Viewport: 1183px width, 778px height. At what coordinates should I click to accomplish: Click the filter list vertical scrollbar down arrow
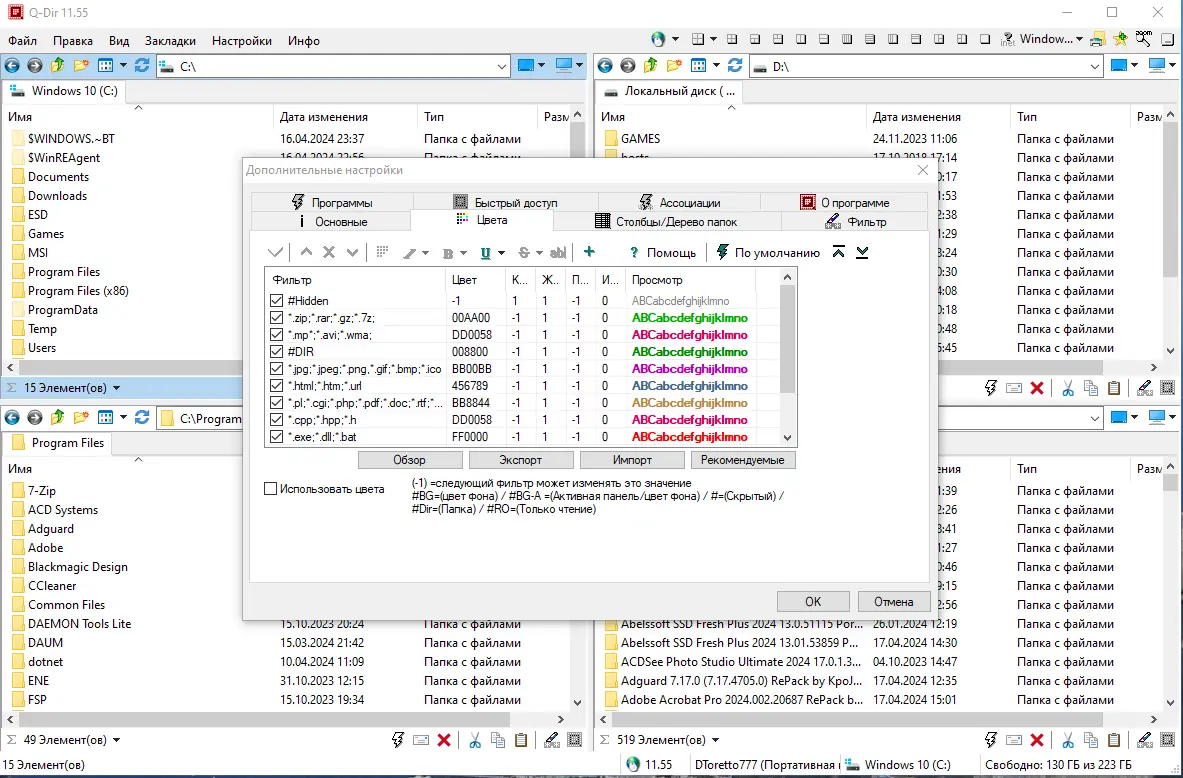coord(788,438)
